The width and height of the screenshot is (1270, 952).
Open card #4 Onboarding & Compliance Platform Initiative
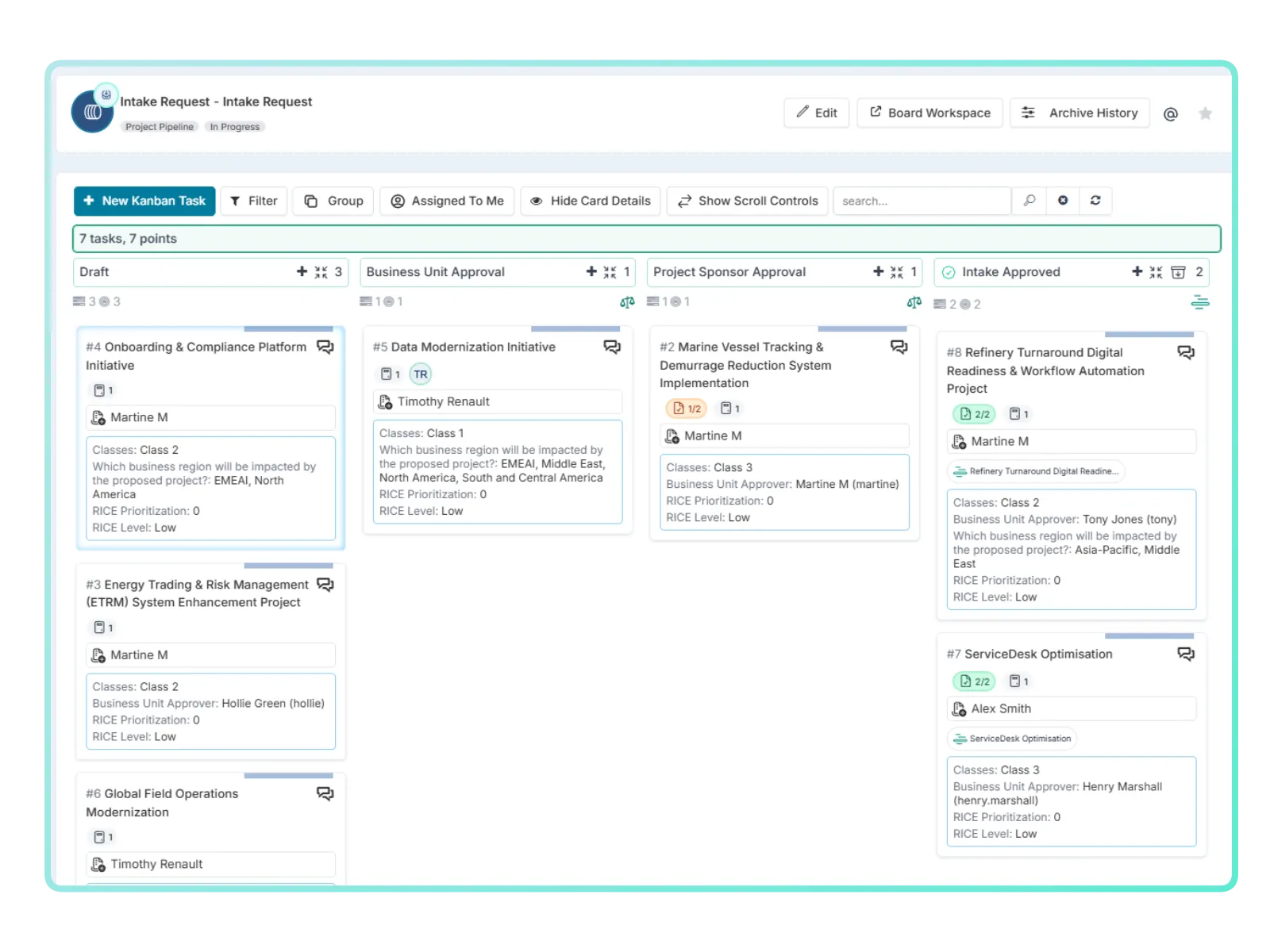point(196,356)
